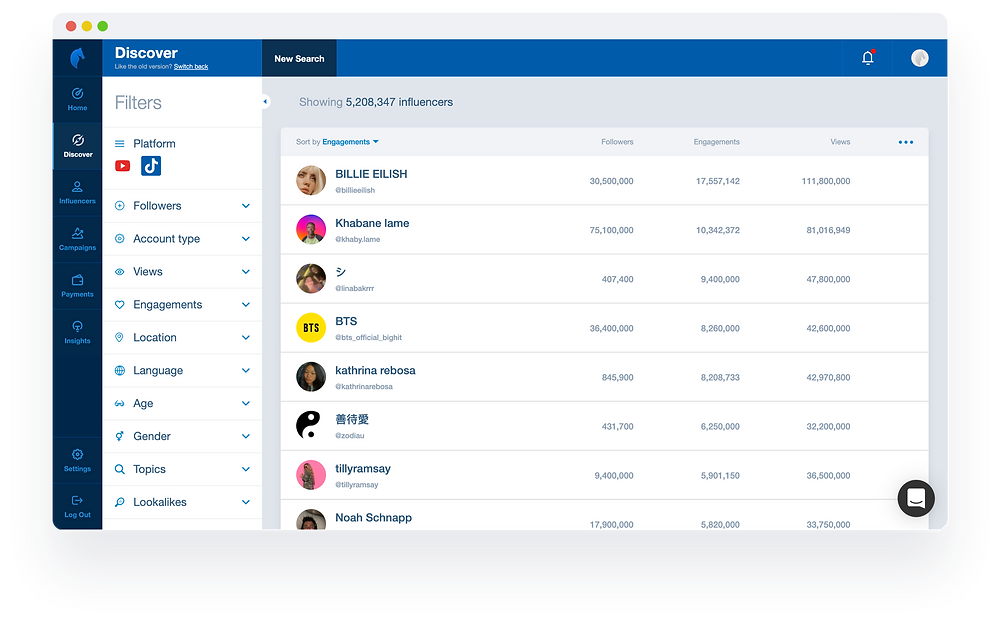Click the Views eye icon
This screenshot has width=1000, height=622.
coord(119,272)
